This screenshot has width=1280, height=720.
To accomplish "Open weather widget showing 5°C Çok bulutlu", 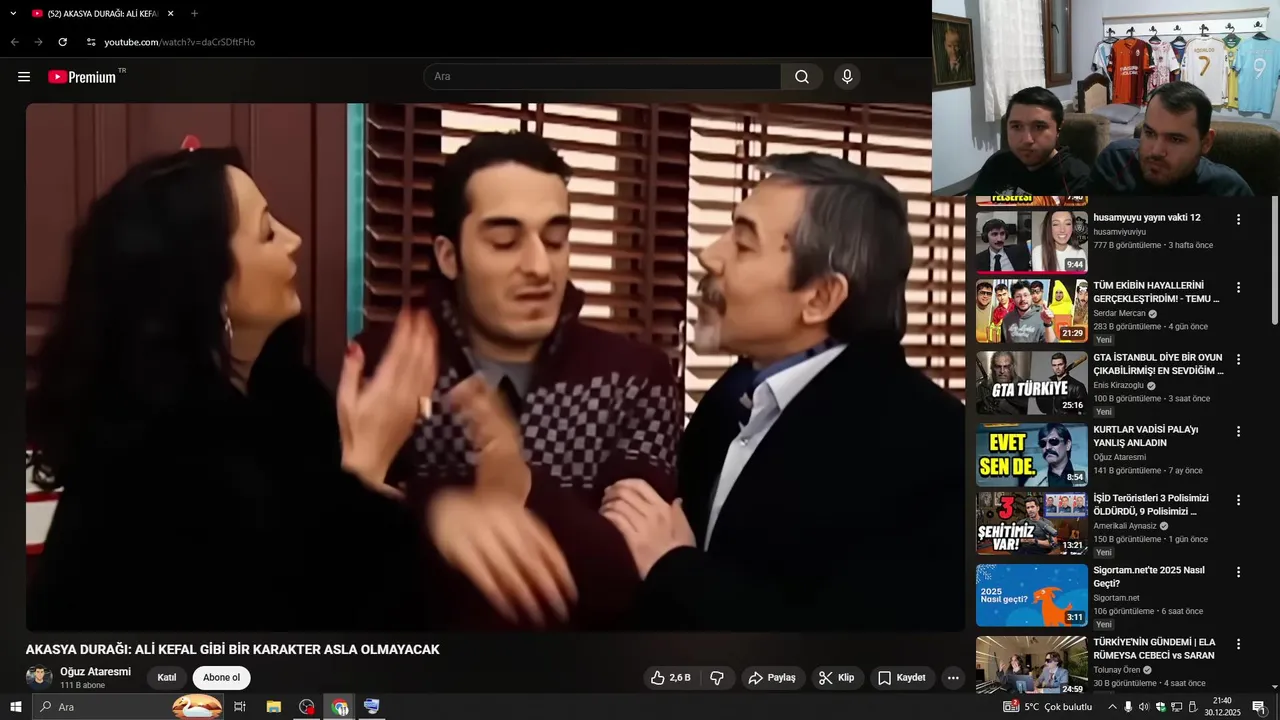I will coord(1048,707).
